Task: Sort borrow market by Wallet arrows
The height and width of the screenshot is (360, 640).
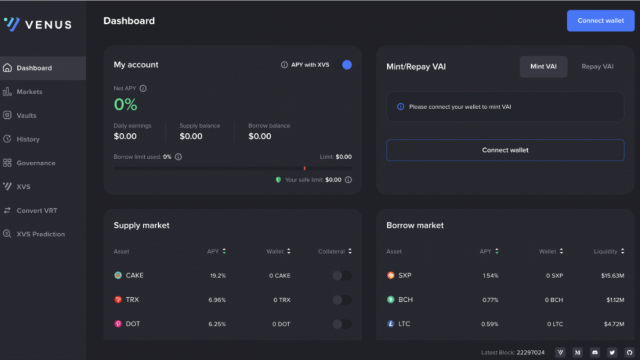Action: [x=561, y=251]
